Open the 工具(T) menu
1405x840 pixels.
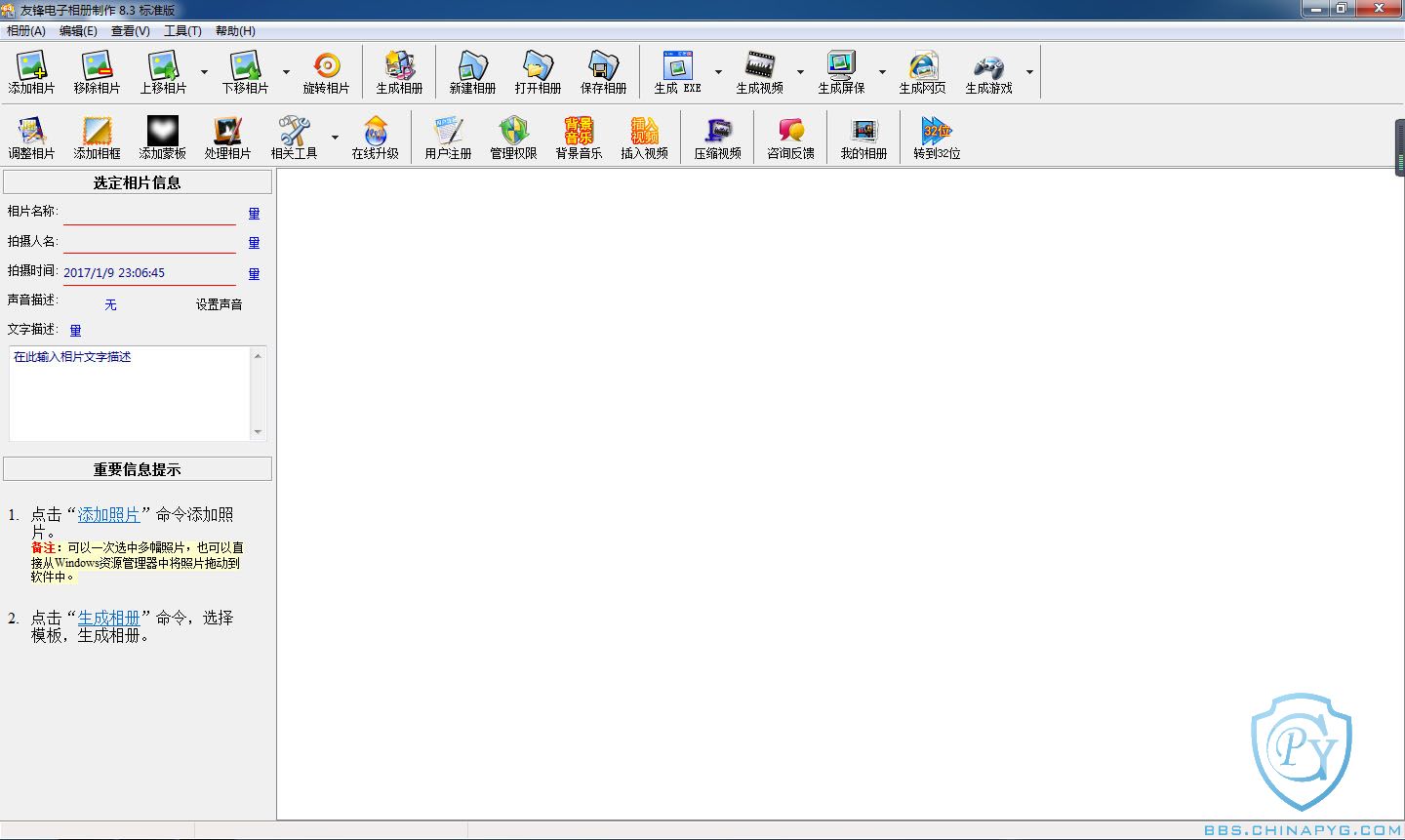click(182, 30)
